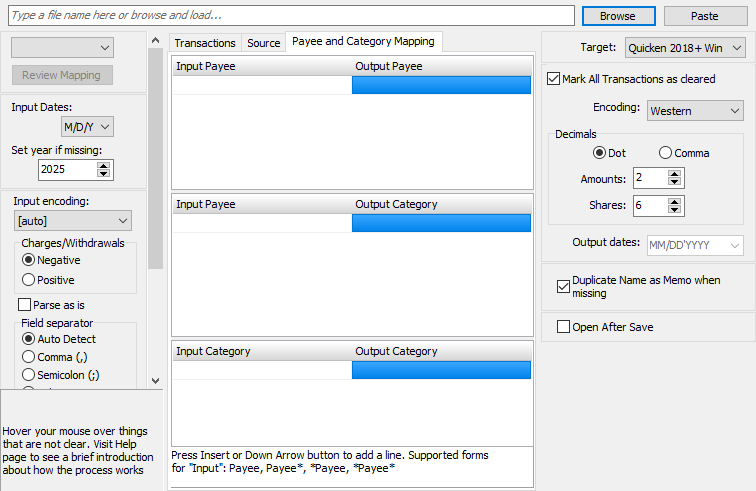
Task: Select Payee and Category Mapping tab
Action: tap(364, 41)
